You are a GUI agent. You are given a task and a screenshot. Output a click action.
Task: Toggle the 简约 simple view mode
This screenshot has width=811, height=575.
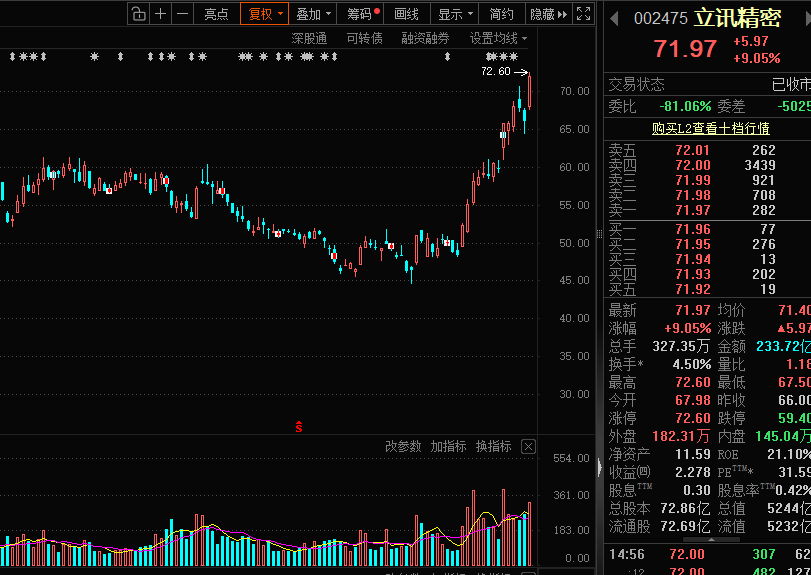[x=502, y=14]
